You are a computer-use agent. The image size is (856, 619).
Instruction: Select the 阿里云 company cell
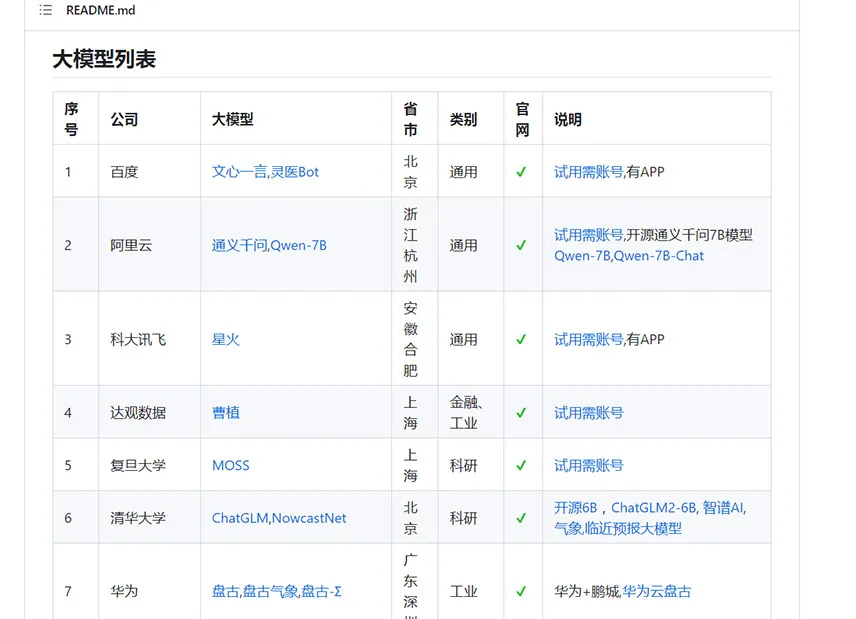point(149,245)
